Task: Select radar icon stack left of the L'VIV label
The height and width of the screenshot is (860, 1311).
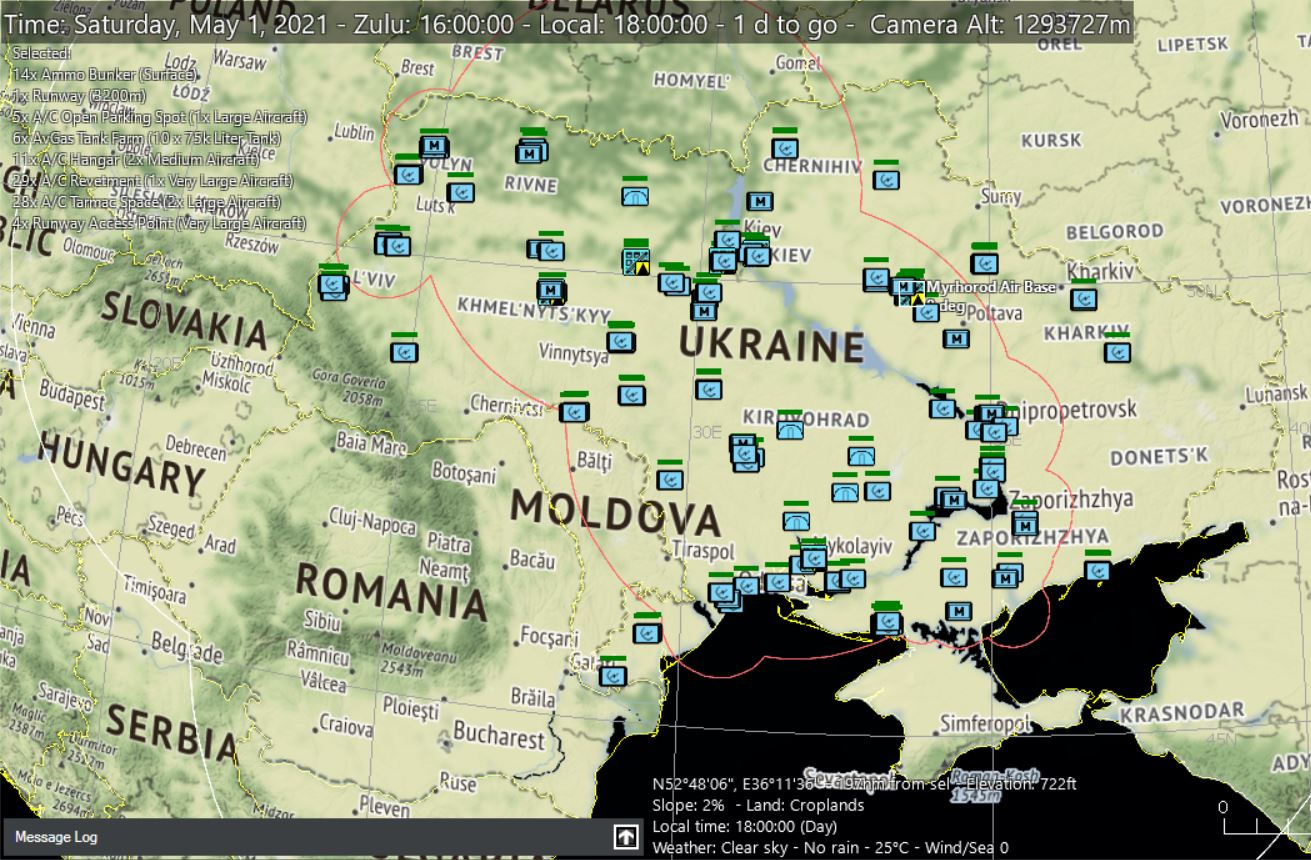Action: tap(333, 285)
